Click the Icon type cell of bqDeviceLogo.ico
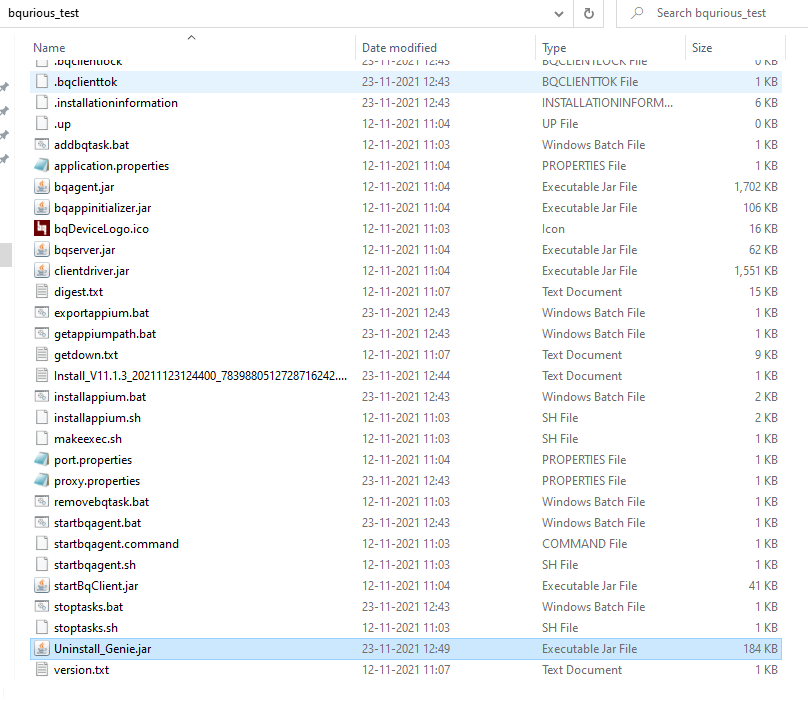Screen dimensions: 808x702 553,229
